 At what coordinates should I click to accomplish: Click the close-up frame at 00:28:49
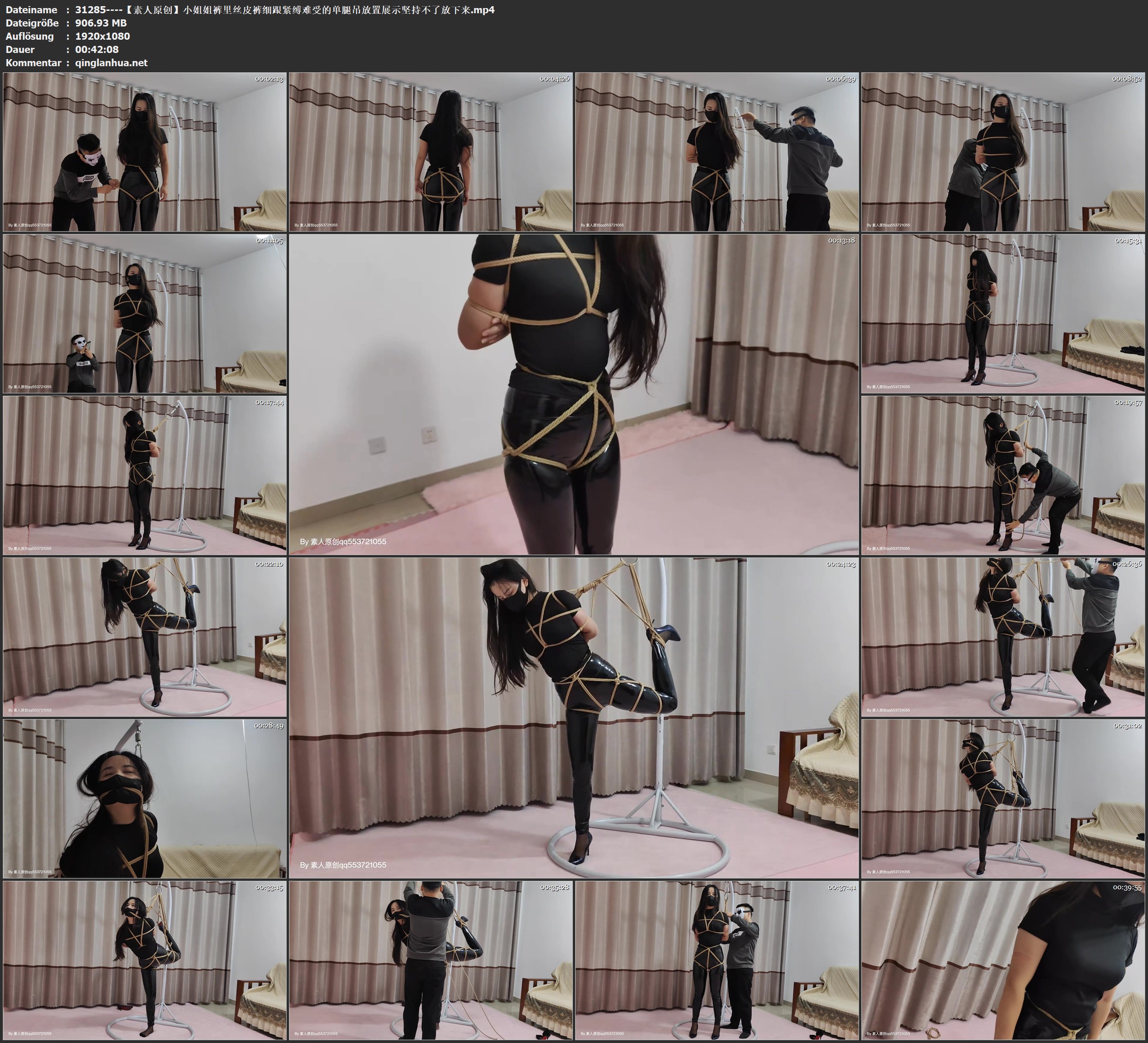tap(145, 798)
